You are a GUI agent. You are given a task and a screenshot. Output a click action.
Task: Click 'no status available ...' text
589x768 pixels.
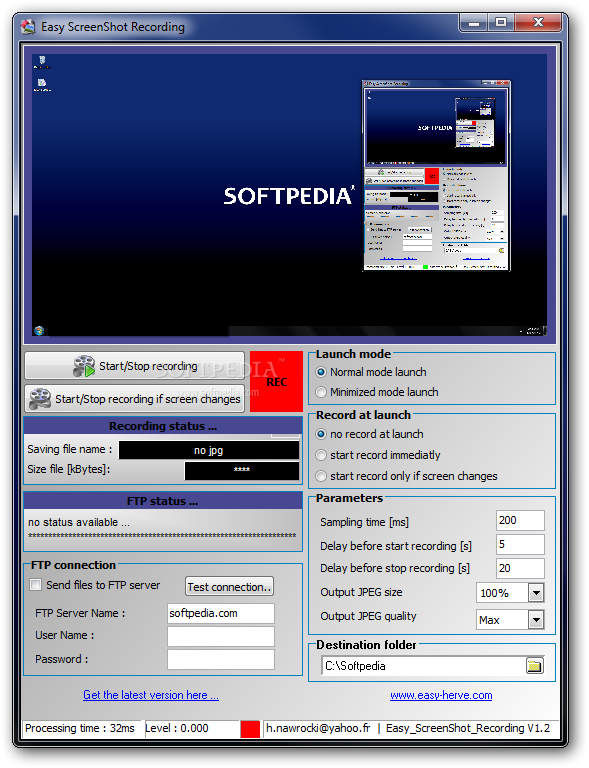79,522
